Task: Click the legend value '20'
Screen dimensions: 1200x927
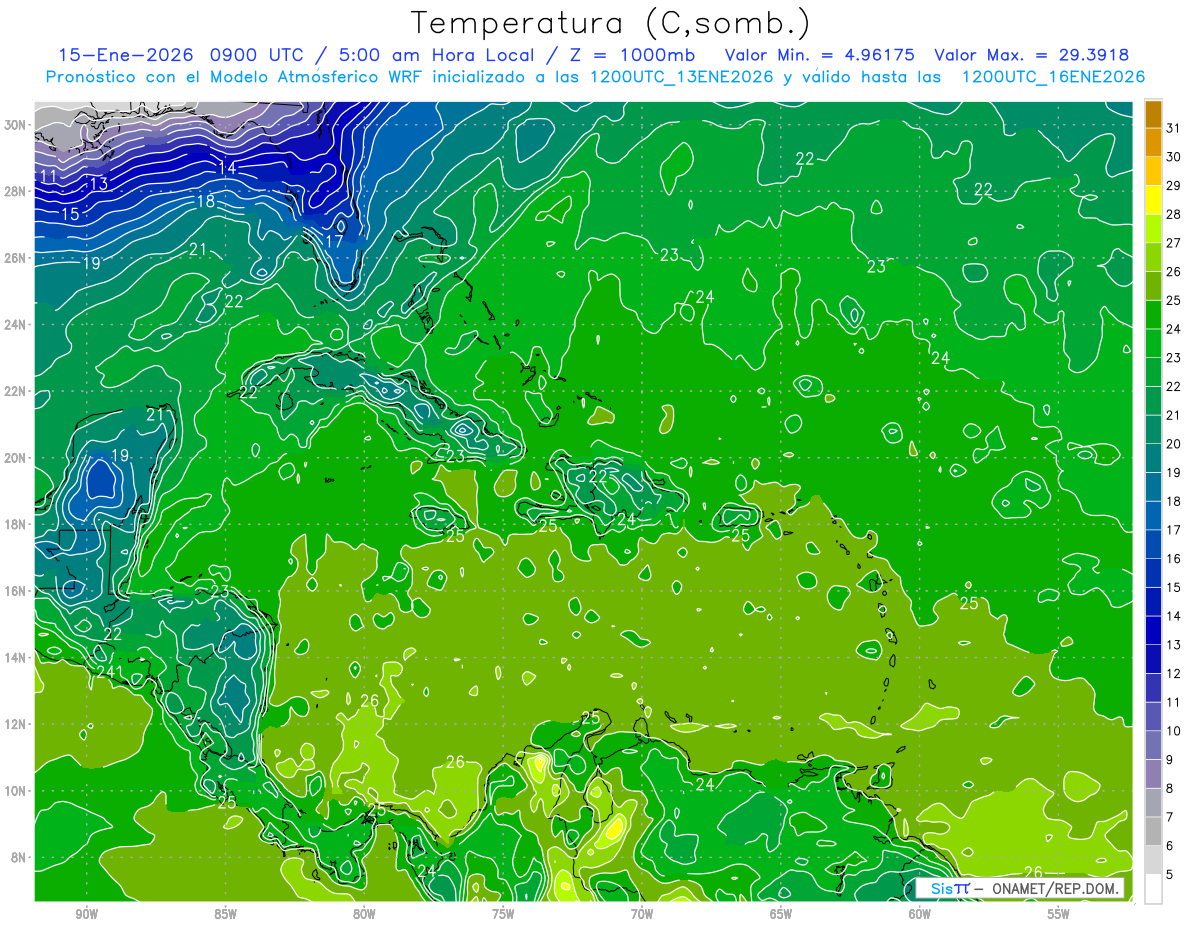Action: click(1173, 444)
